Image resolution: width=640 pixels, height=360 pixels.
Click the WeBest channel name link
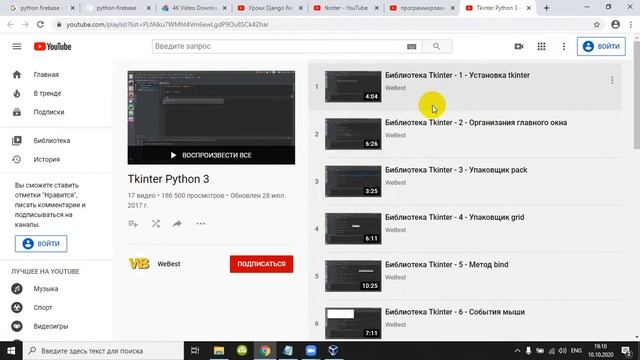(169, 264)
